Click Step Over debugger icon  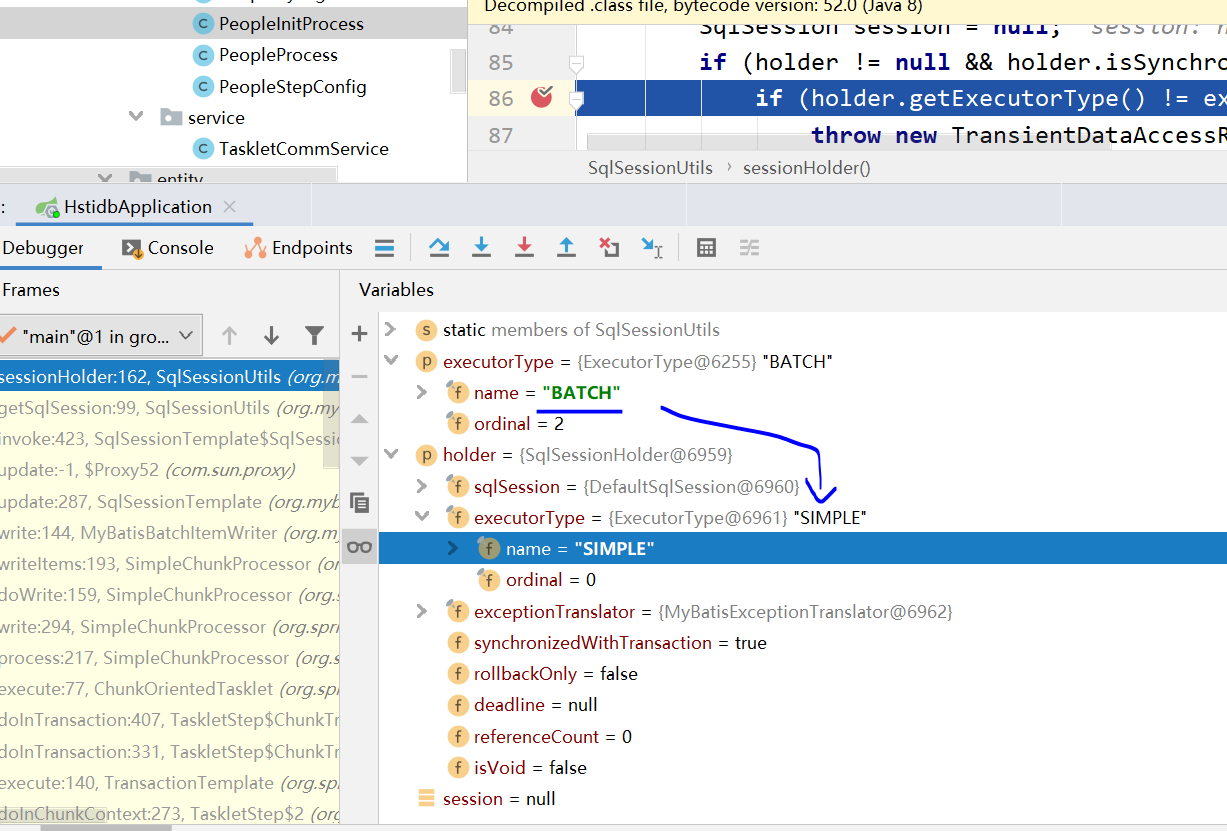coord(438,247)
